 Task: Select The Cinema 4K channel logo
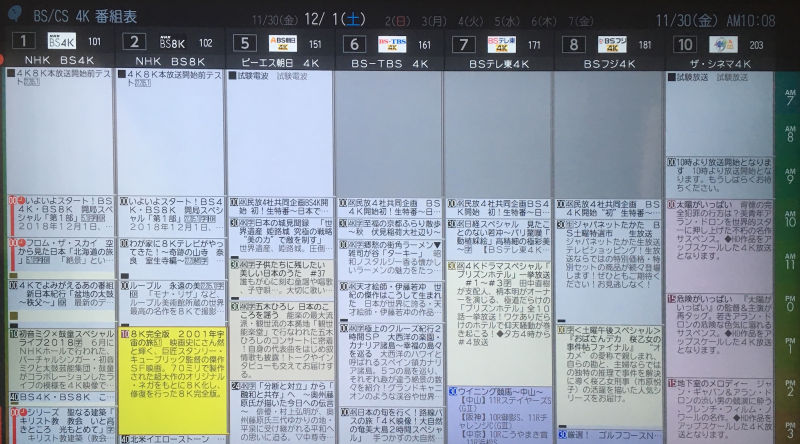(723, 44)
